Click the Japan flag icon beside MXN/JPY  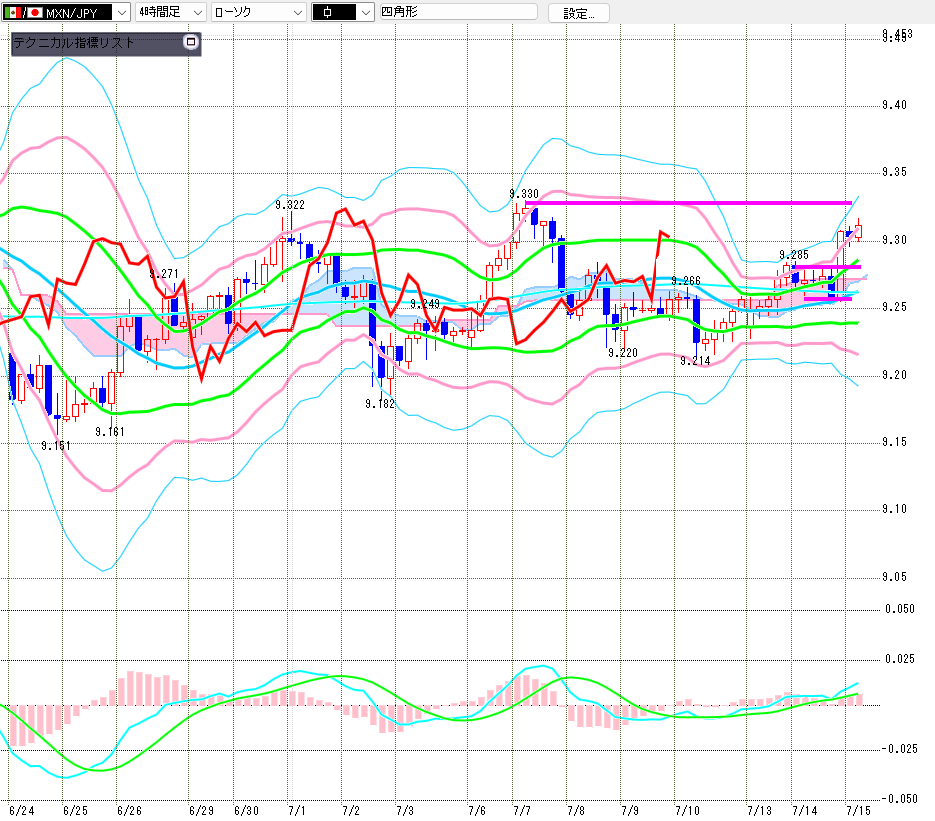[x=35, y=13]
